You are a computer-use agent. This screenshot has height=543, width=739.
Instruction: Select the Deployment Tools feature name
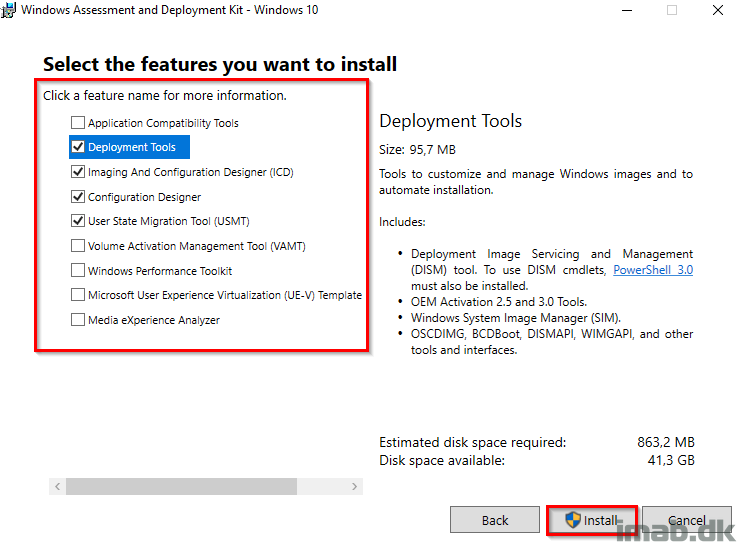(131, 147)
